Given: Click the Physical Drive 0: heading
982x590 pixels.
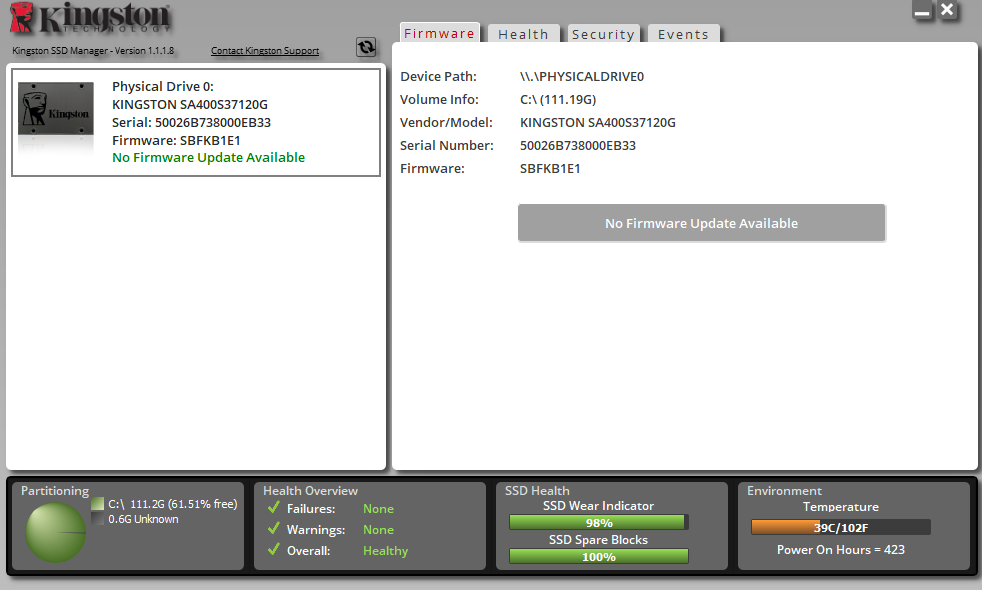Looking at the screenshot, I should click(163, 86).
